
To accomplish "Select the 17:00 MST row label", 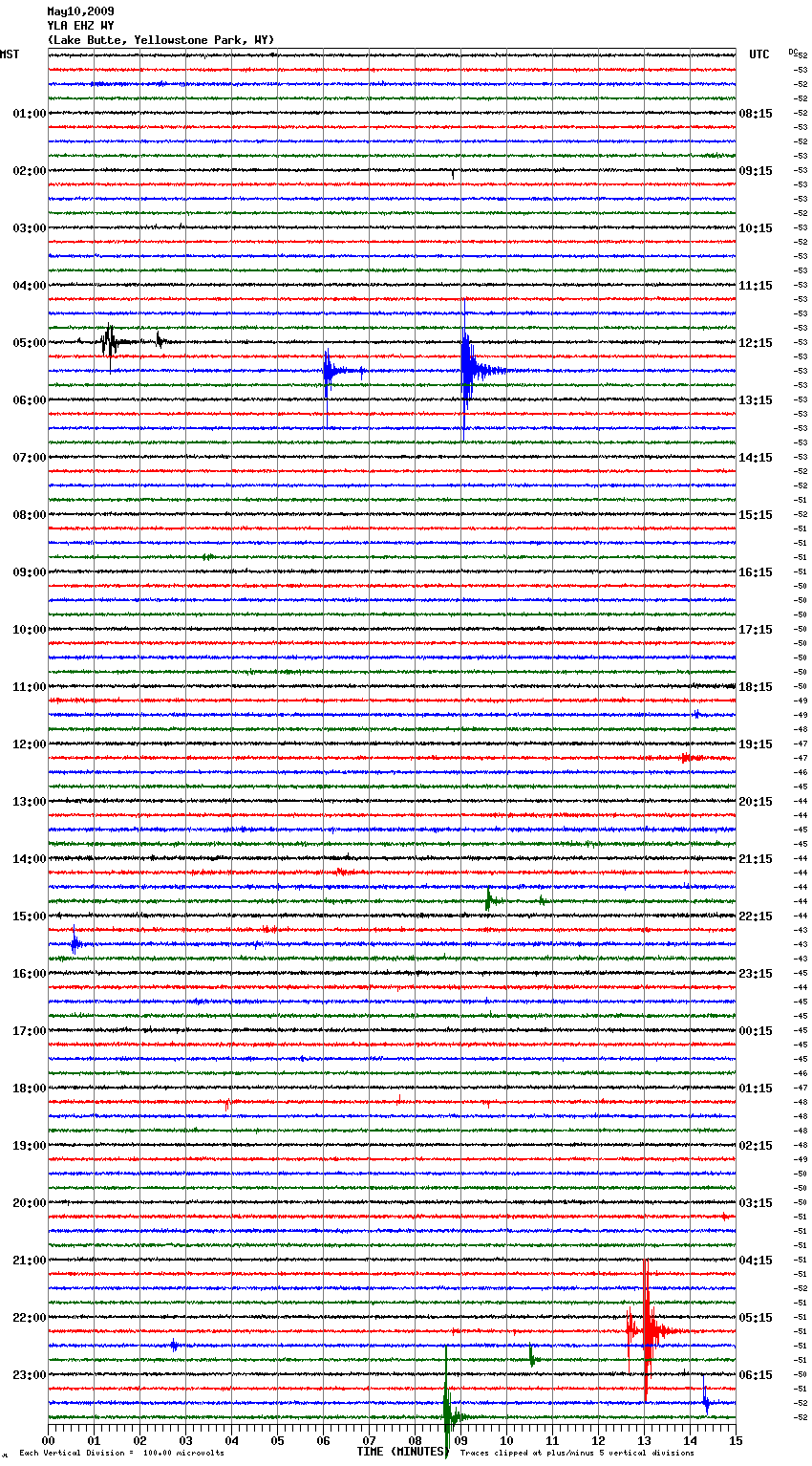I will (x=30, y=1031).
